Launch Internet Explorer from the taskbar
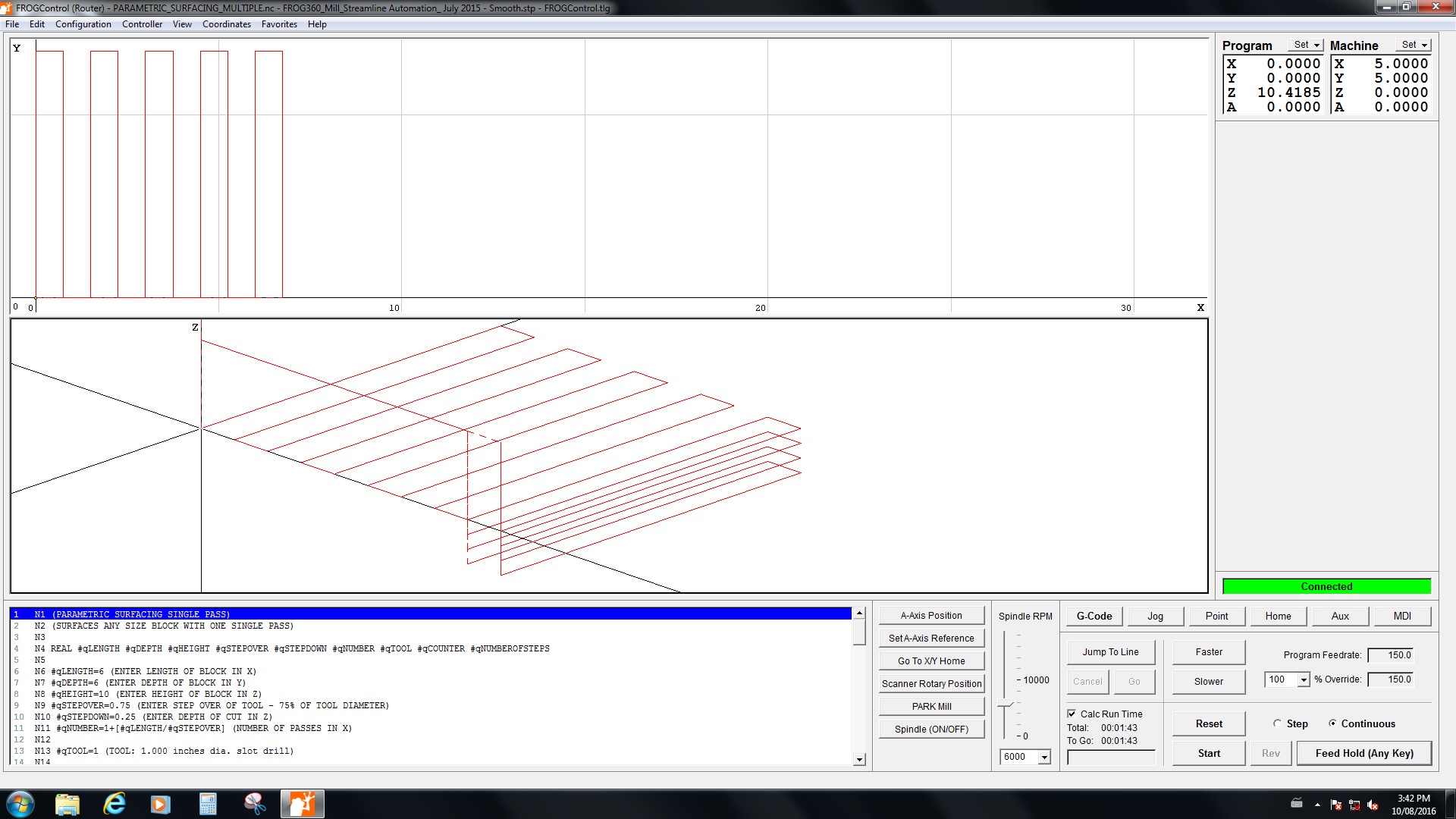The image size is (1456, 819). pyautogui.click(x=114, y=804)
